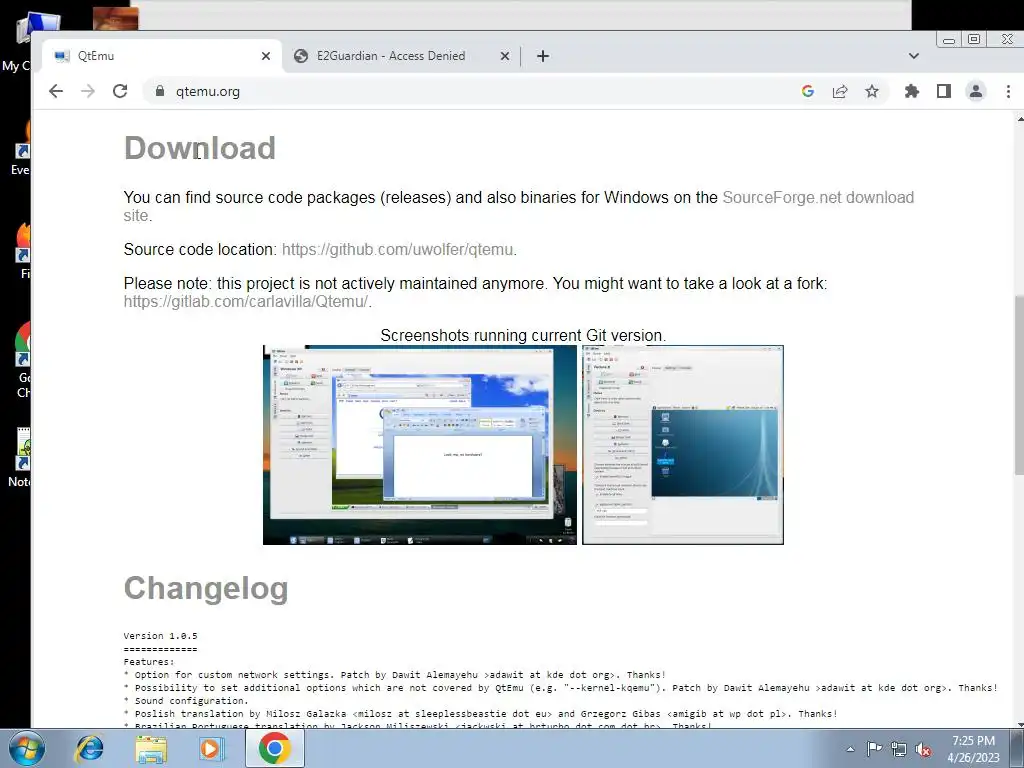Reload the qtemu.org page
The width and height of the screenshot is (1024, 768).
(x=120, y=91)
